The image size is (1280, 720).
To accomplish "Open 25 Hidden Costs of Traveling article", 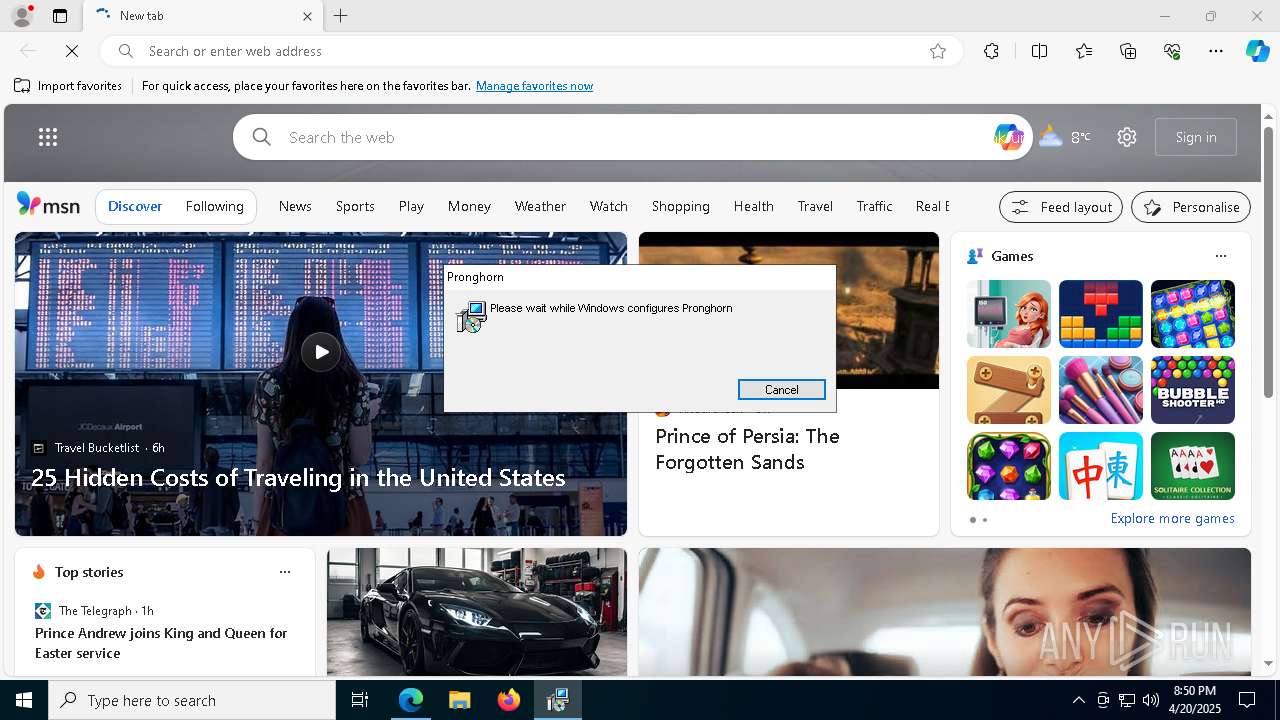I will click(298, 477).
